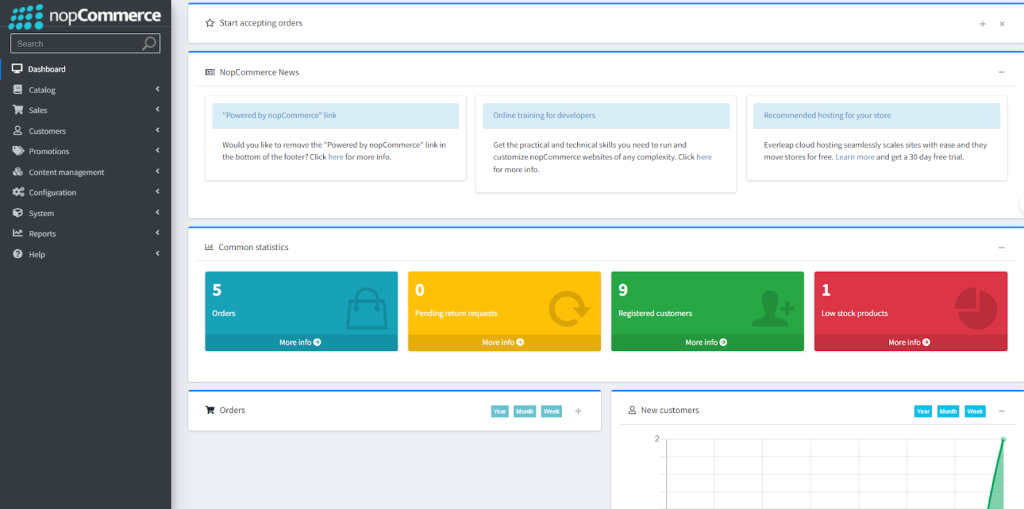Image resolution: width=1024 pixels, height=509 pixels.
Task: Click the Dashboard monitor icon
Action: (17, 69)
